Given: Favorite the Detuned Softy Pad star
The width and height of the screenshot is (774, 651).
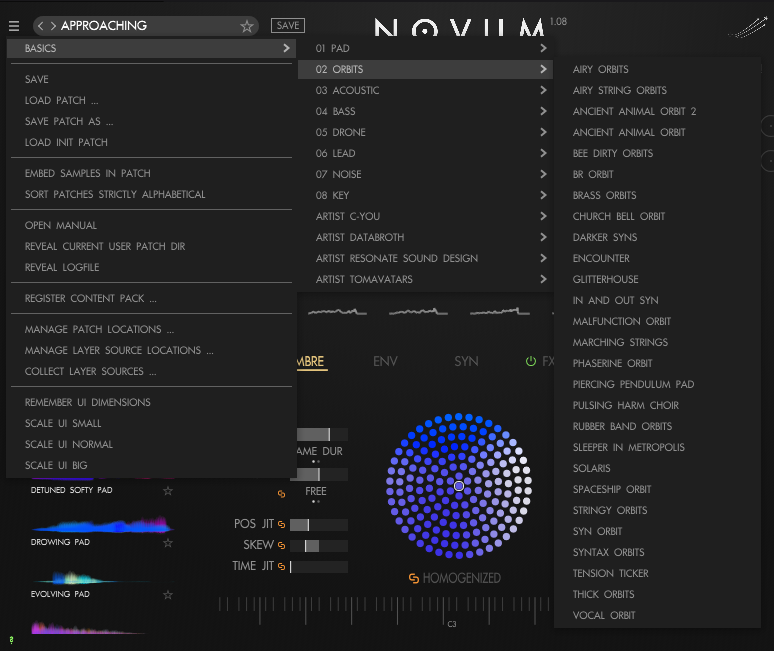Looking at the screenshot, I should [x=168, y=491].
